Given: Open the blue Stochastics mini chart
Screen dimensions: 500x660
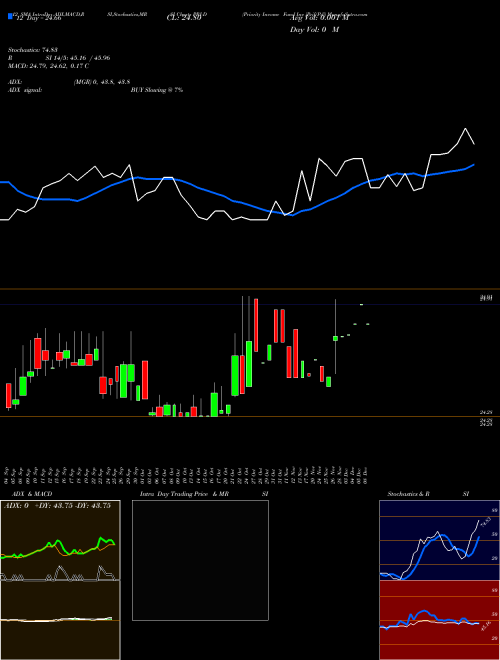Looking at the screenshot, I should tap(439, 540).
